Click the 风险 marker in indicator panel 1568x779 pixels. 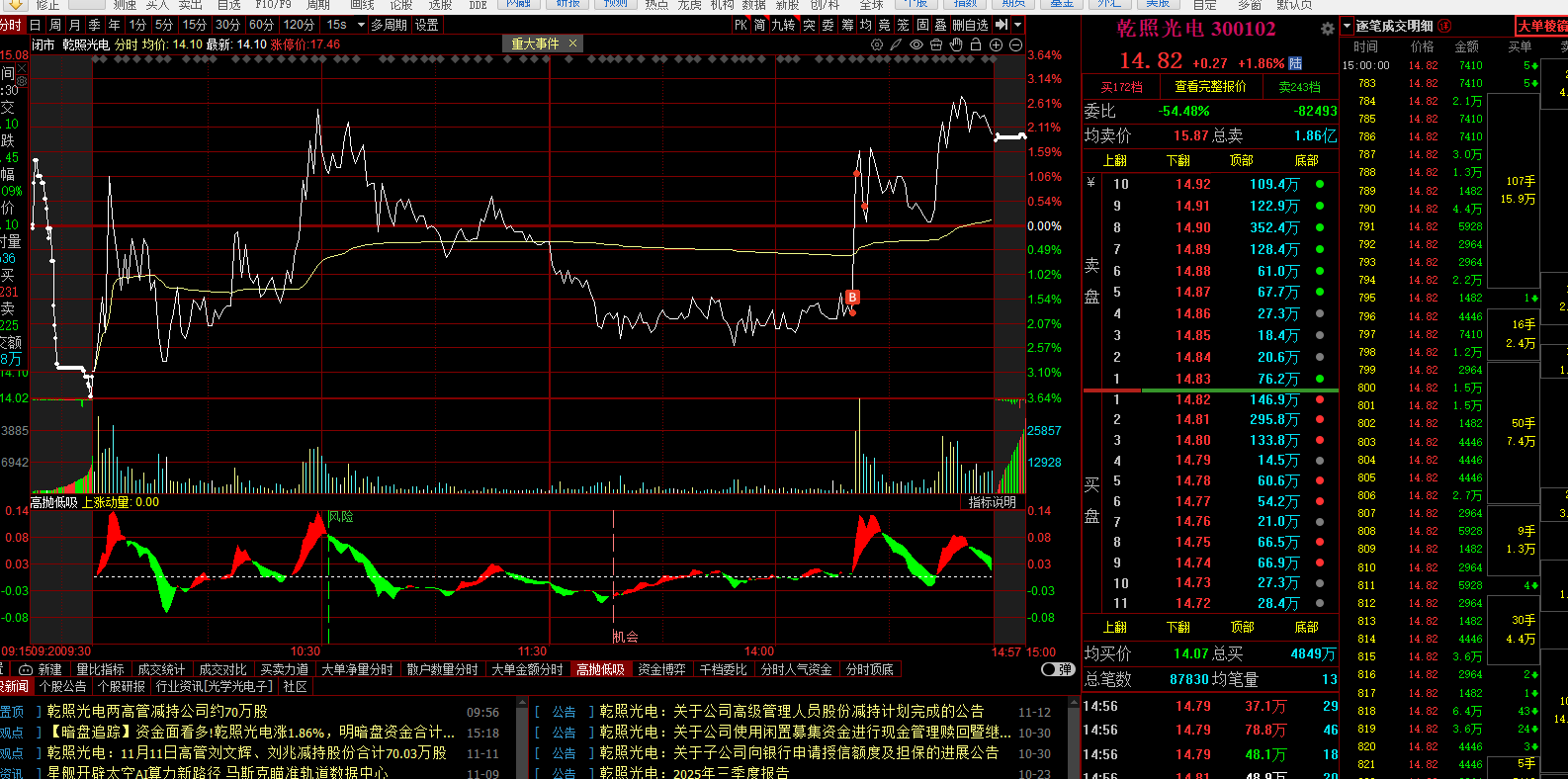341,516
